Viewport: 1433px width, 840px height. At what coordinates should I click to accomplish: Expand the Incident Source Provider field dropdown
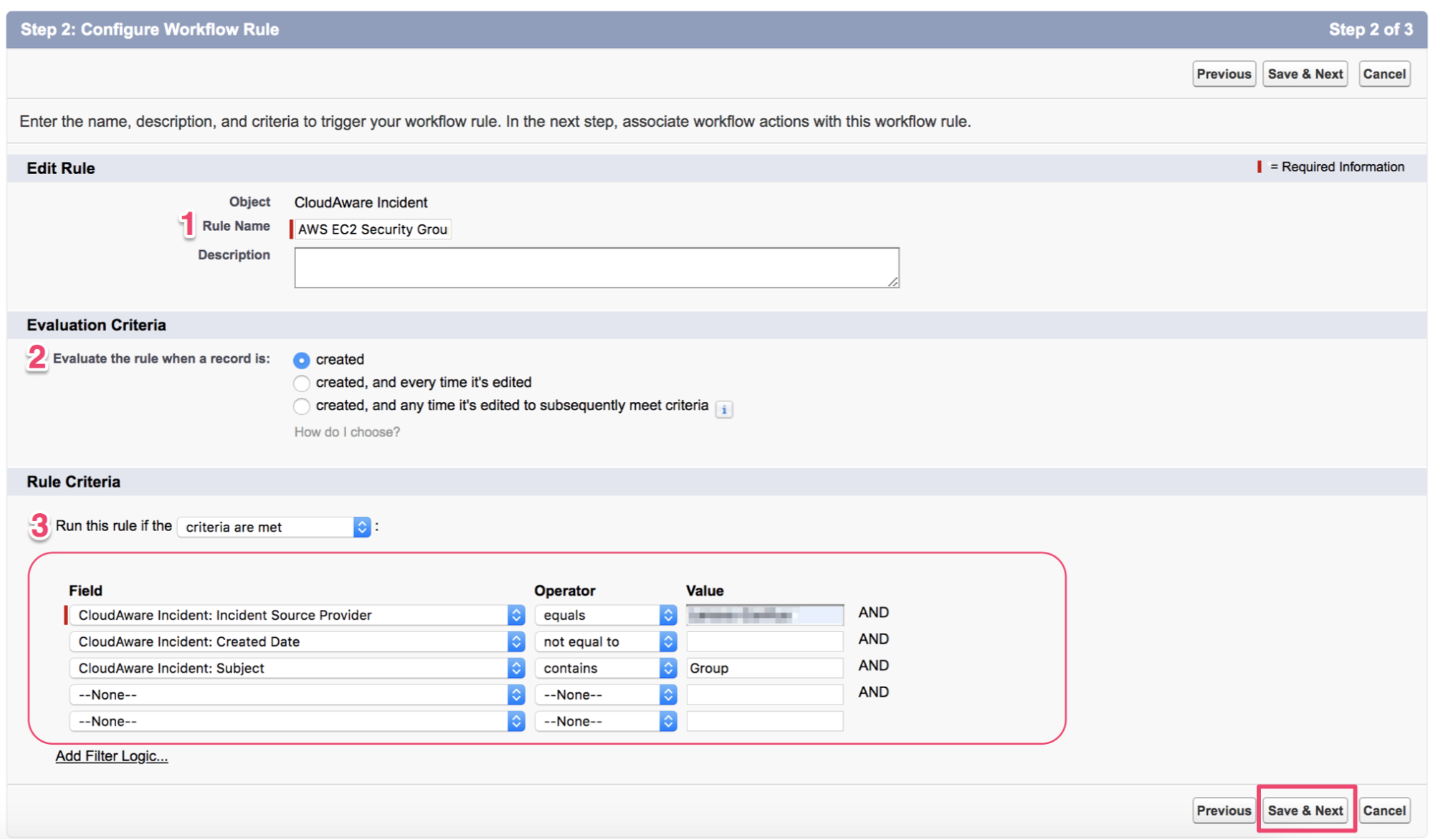tap(297, 615)
